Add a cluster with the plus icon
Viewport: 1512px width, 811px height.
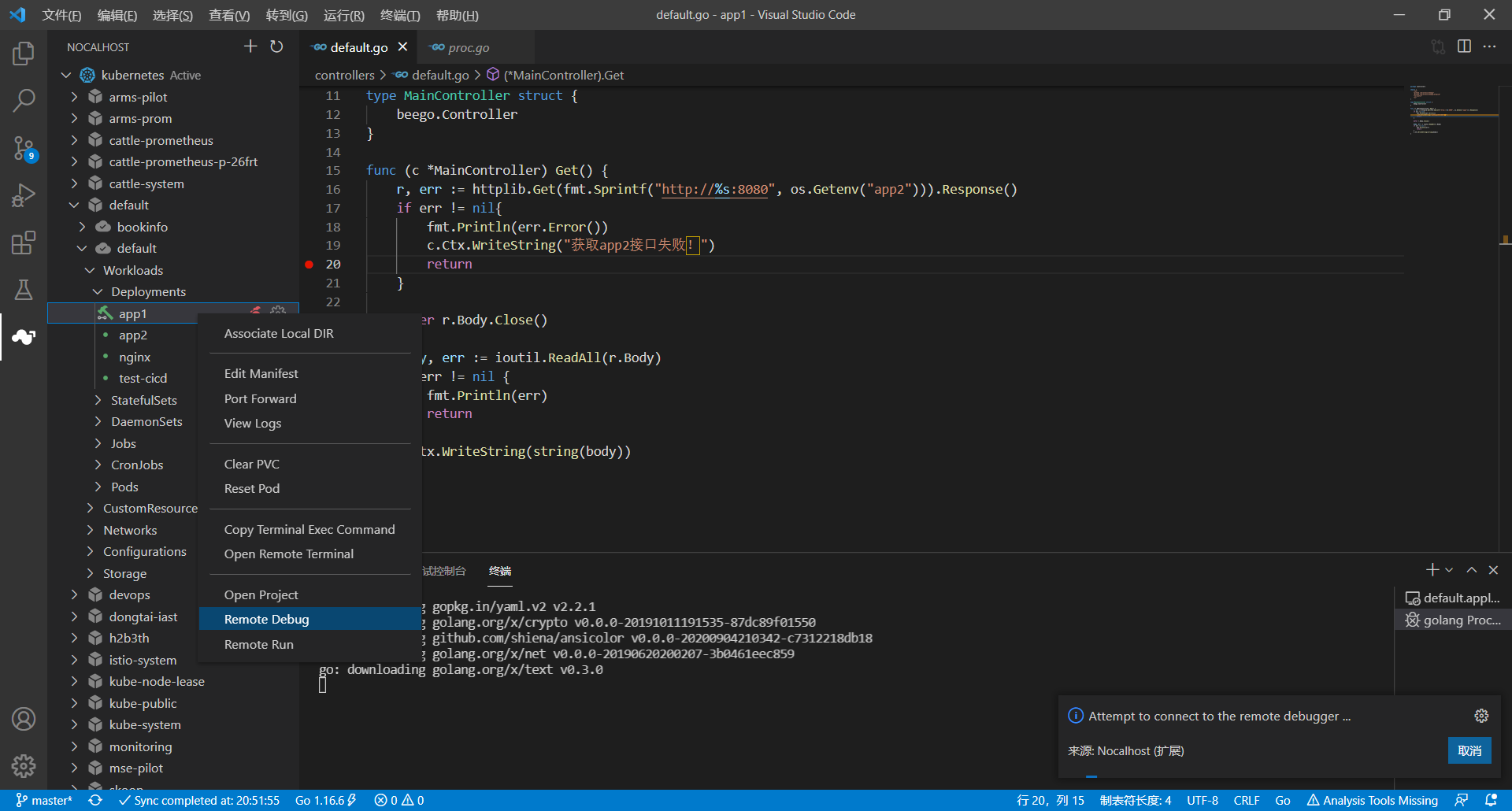[250, 46]
